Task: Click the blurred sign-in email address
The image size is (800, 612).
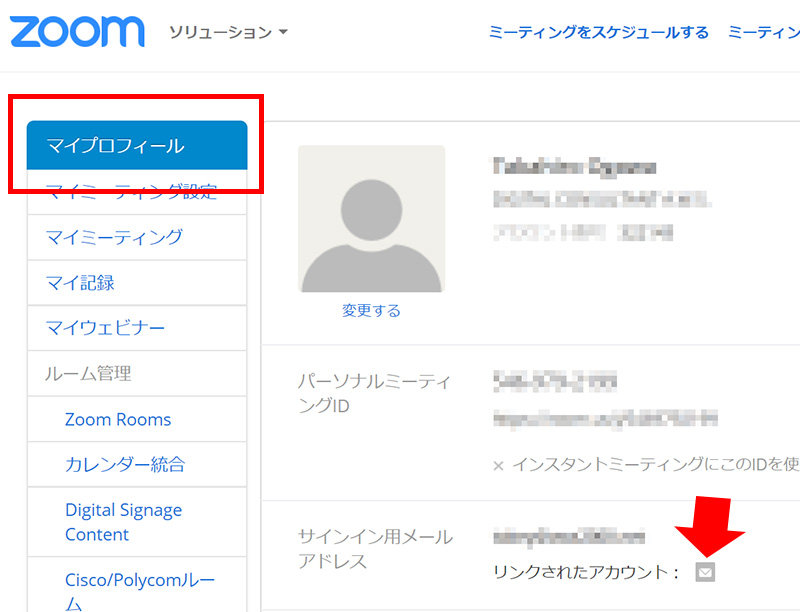Action: pyautogui.click(x=568, y=537)
